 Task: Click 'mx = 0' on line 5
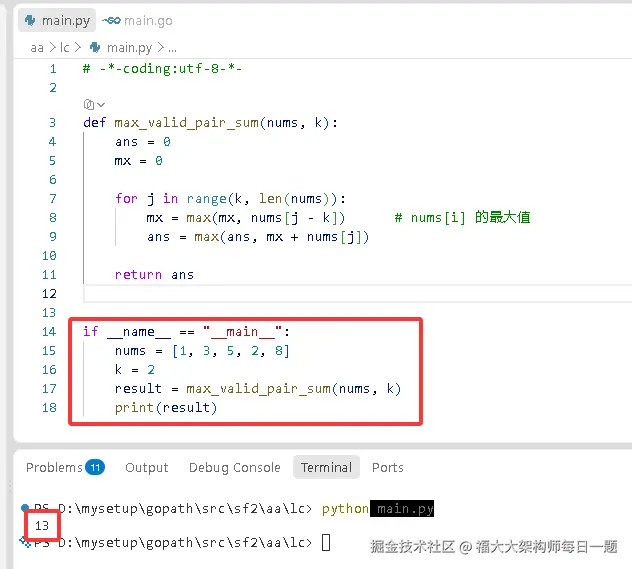coord(139,161)
